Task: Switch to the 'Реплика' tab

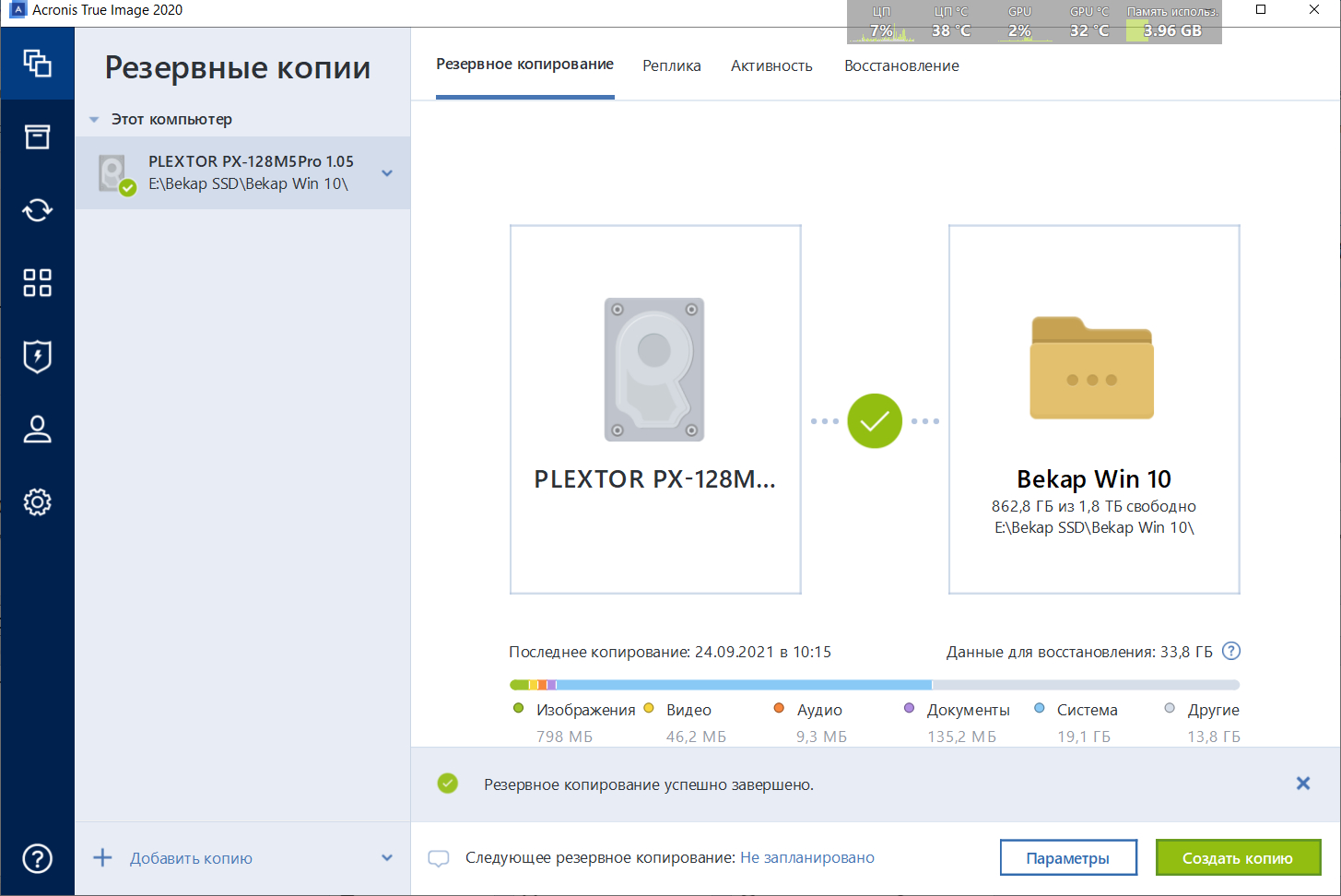Action: pos(672,65)
